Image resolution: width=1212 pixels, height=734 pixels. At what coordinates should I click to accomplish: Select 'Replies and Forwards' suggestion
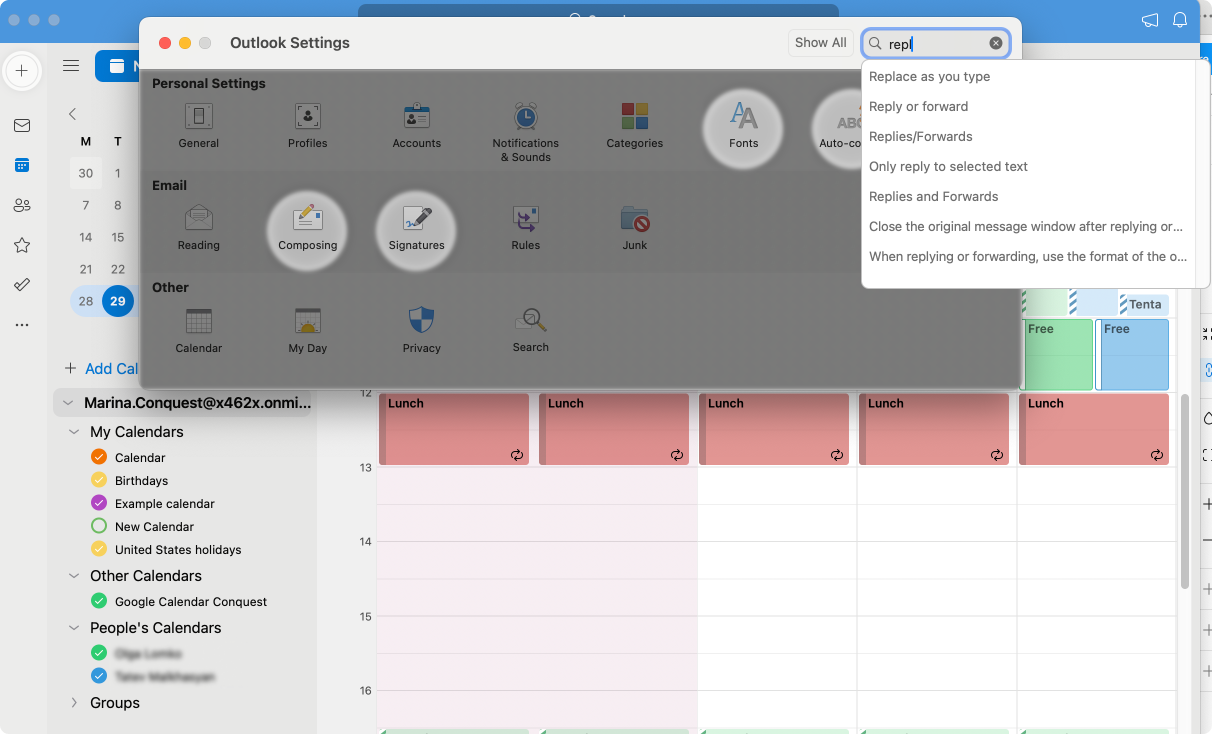tap(1029, 196)
